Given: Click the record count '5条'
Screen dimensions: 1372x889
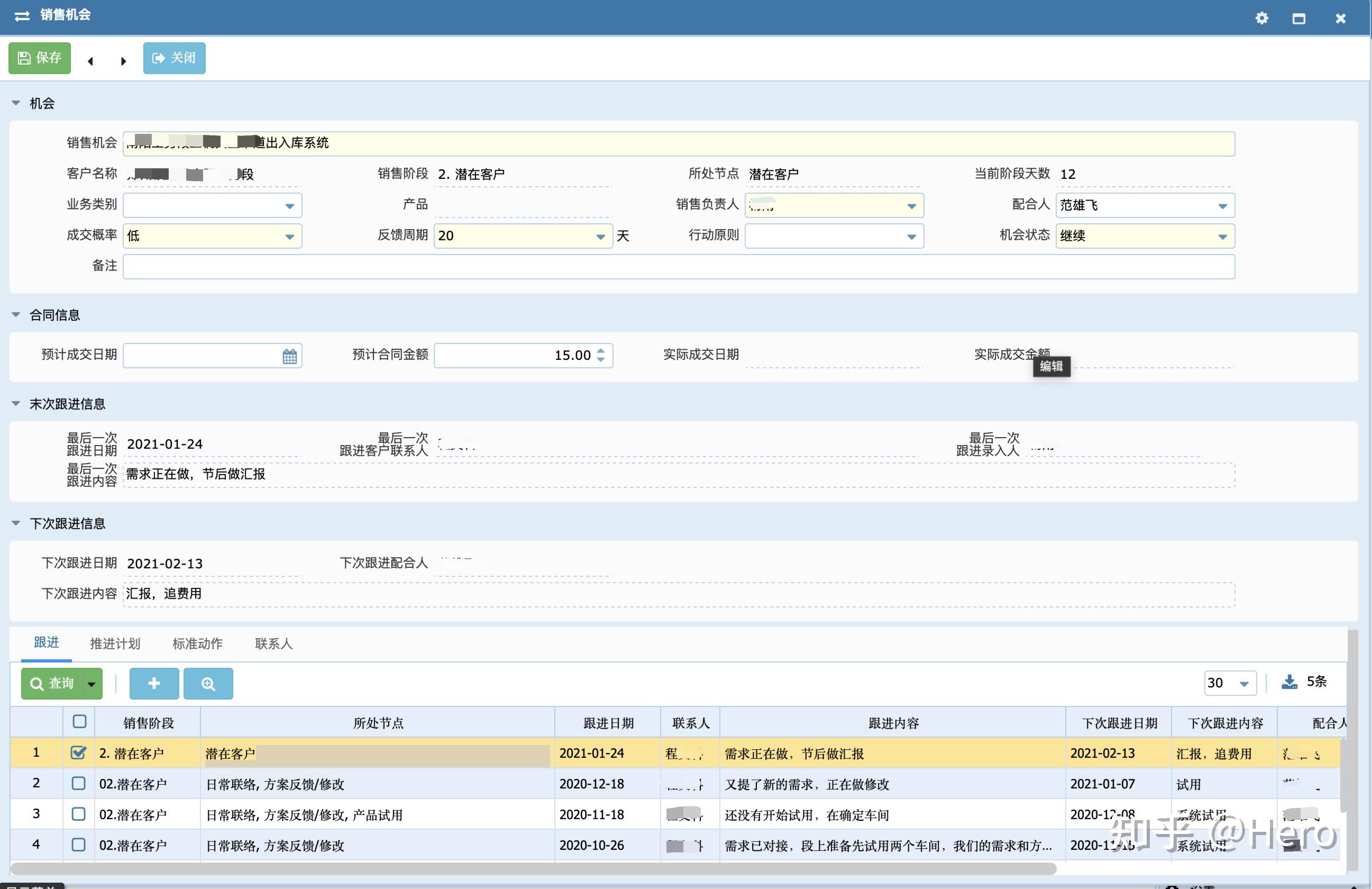Looking at the screenshot, I should click(x=1316, y=682).
